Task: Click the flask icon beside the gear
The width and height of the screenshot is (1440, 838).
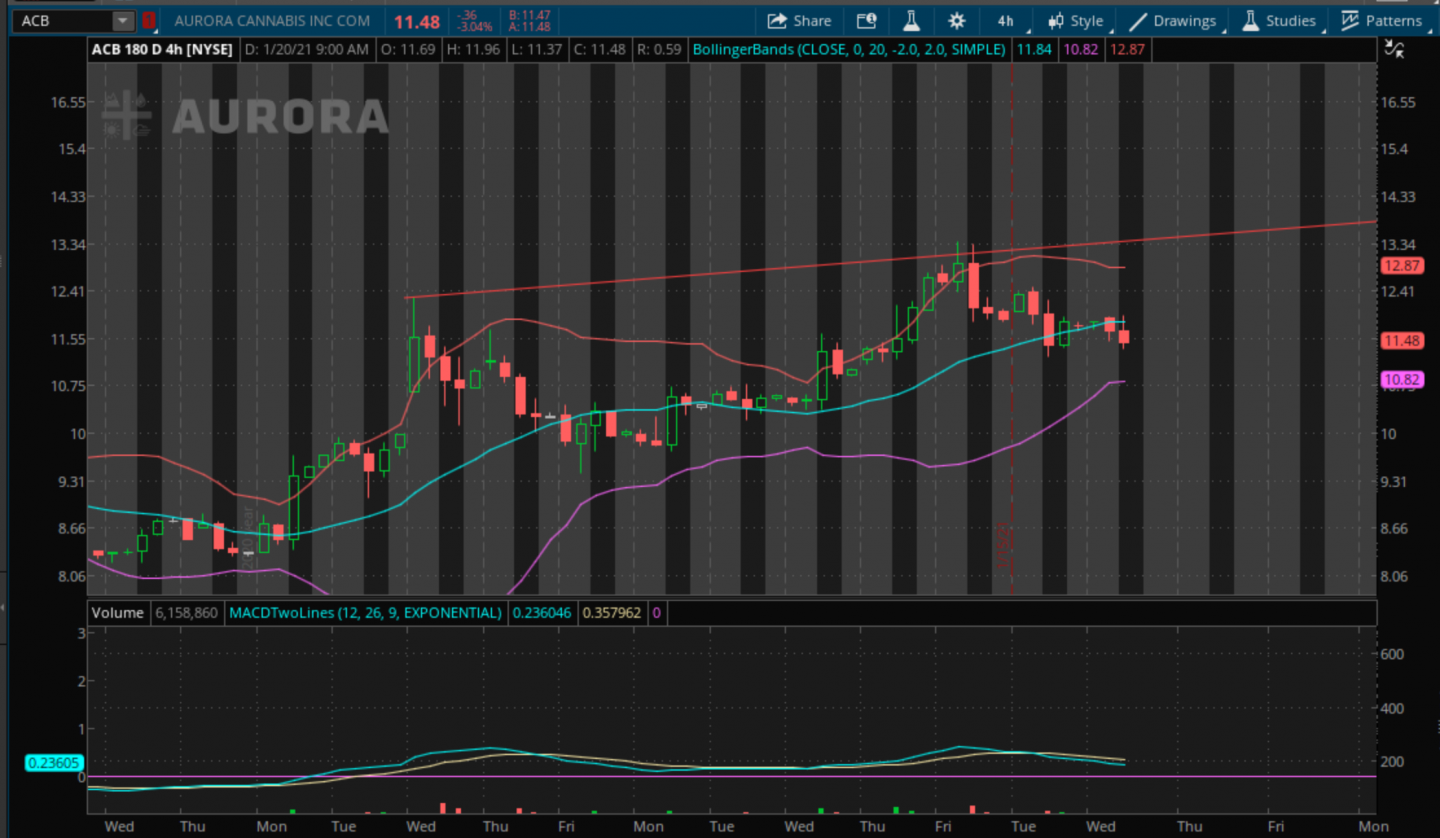Action: coord(911,21)
